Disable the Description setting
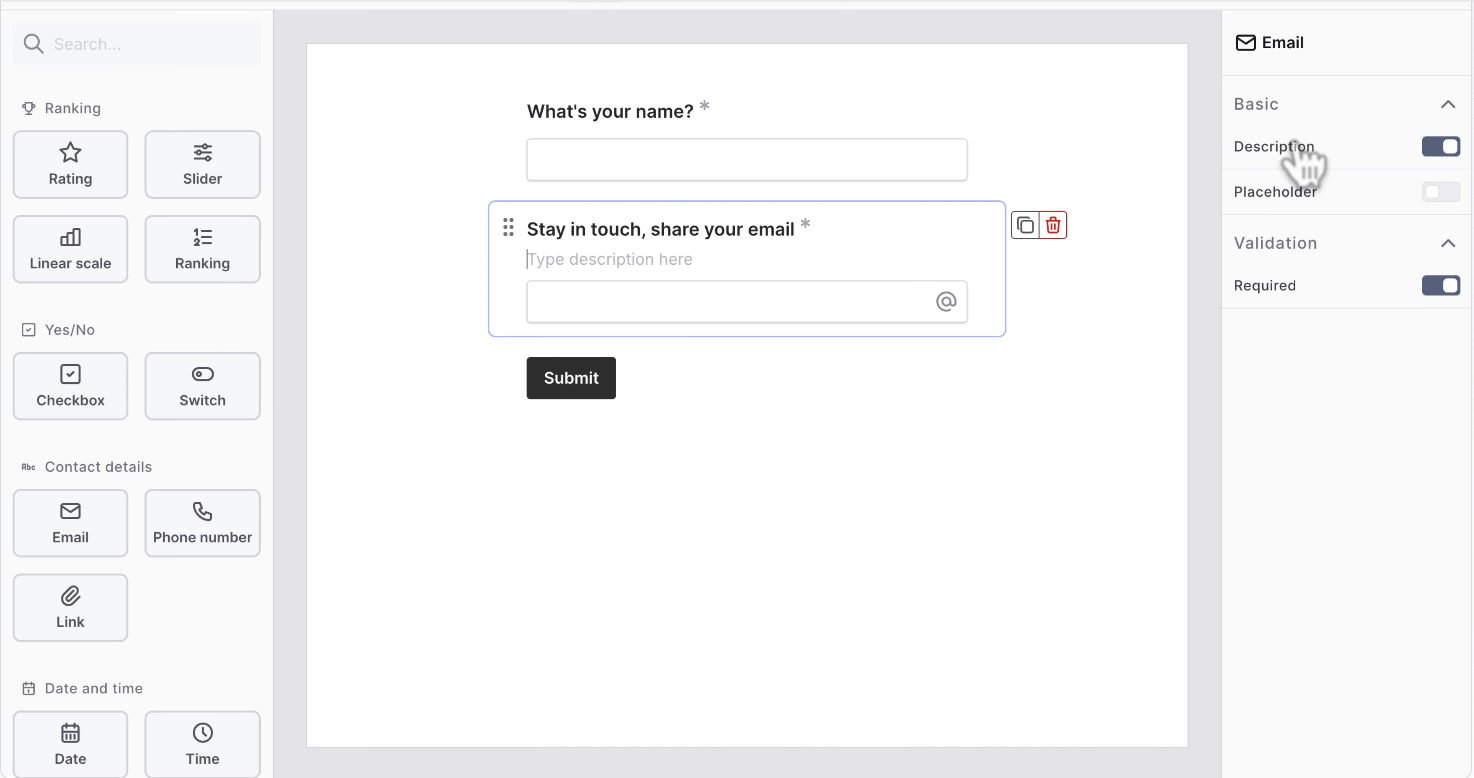Image resolution: width=1474 pixels, height=778 pixels. coord(1440,146)
